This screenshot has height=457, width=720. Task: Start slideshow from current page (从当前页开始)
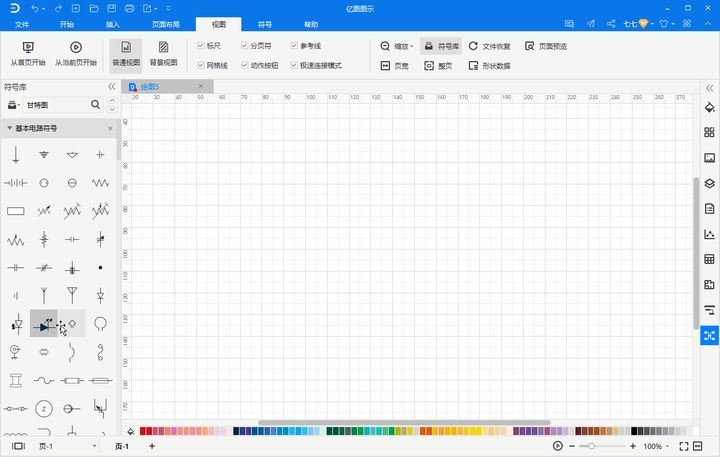click(76, 54)
